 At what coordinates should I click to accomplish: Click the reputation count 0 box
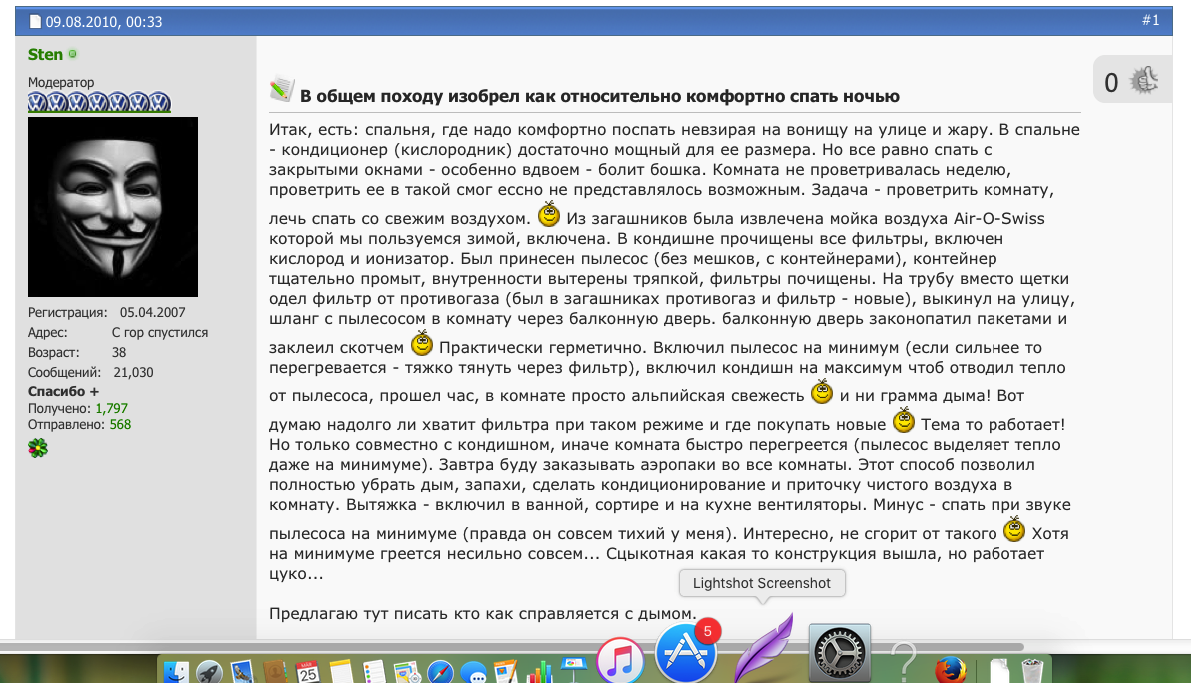[x=1111, y=82]
